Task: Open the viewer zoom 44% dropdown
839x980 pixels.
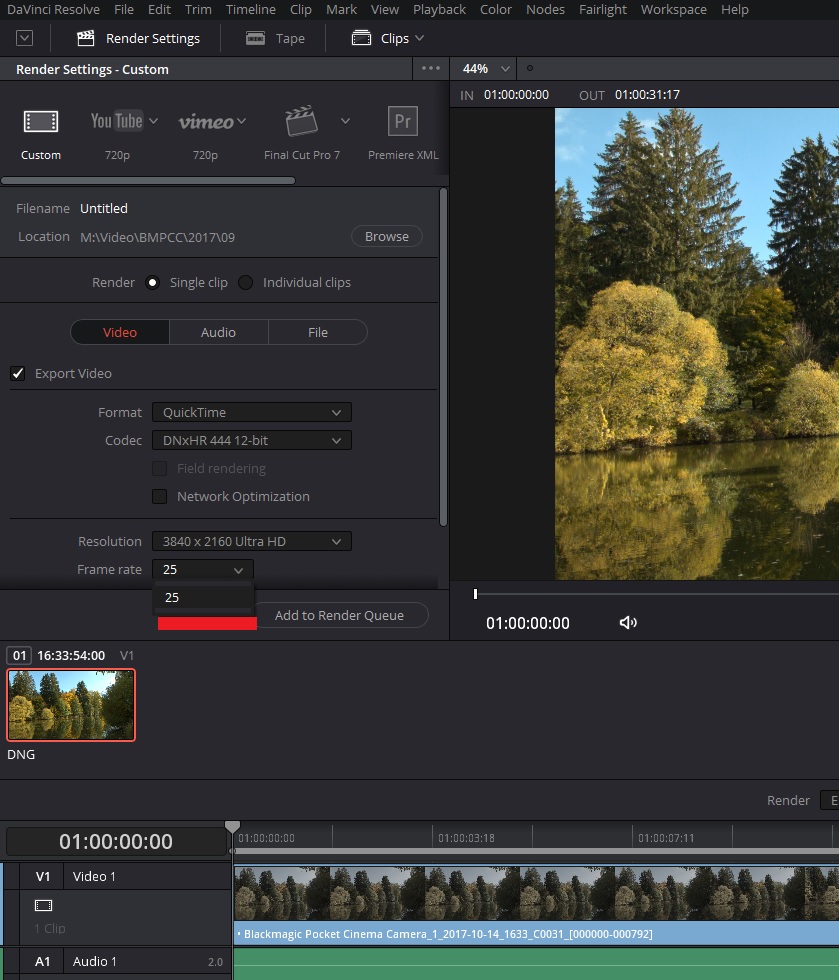Action: click(x=485, y=69)
